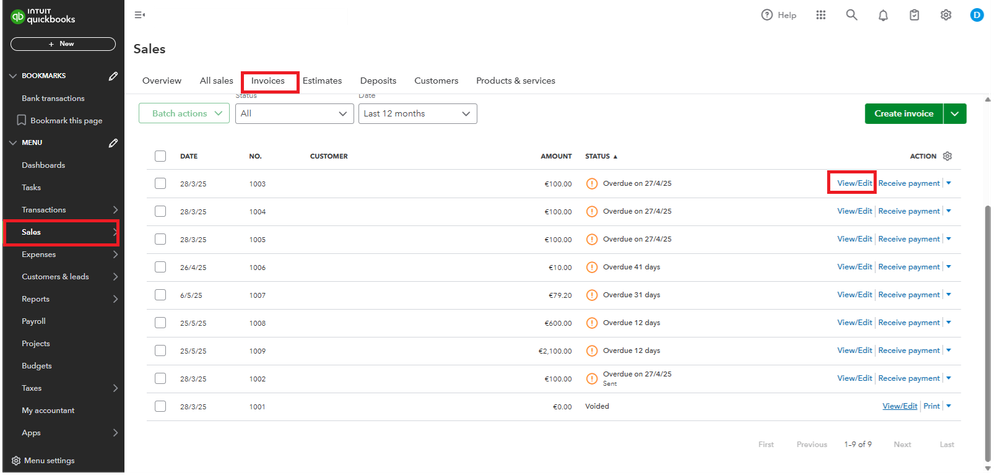The image size is (998, 475).
Task: Click View/Edit for invoice 1005
Action: 855,239
